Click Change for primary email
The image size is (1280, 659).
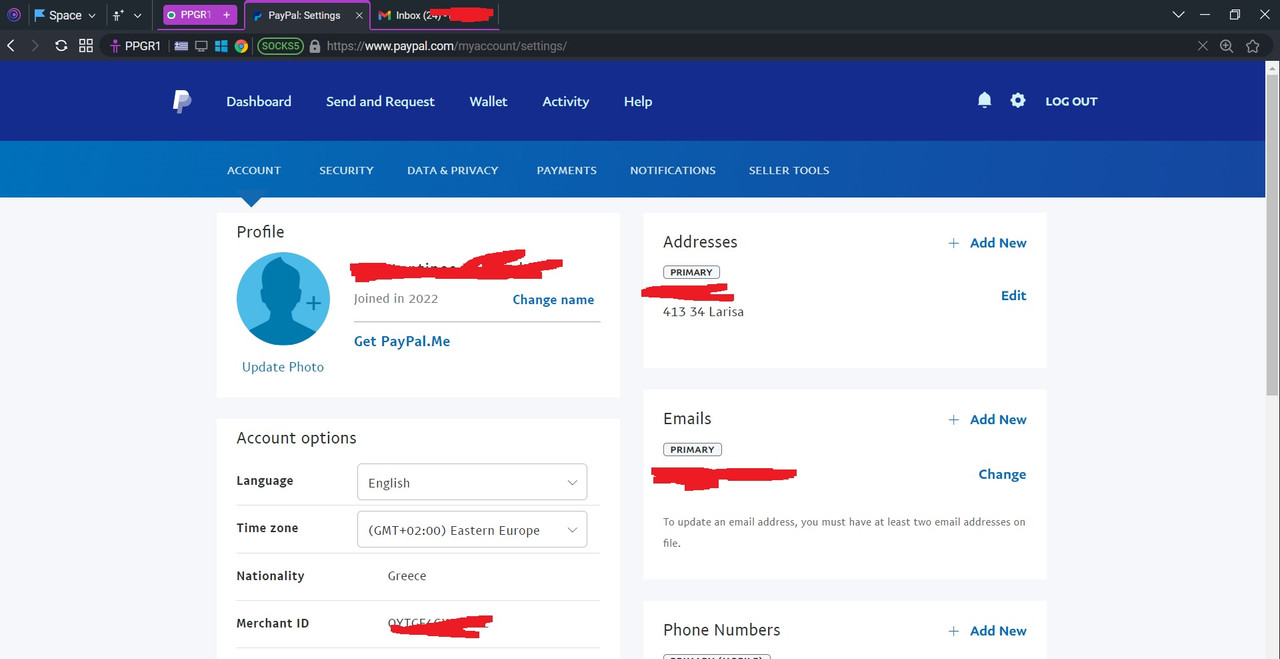coord(1002,474)
